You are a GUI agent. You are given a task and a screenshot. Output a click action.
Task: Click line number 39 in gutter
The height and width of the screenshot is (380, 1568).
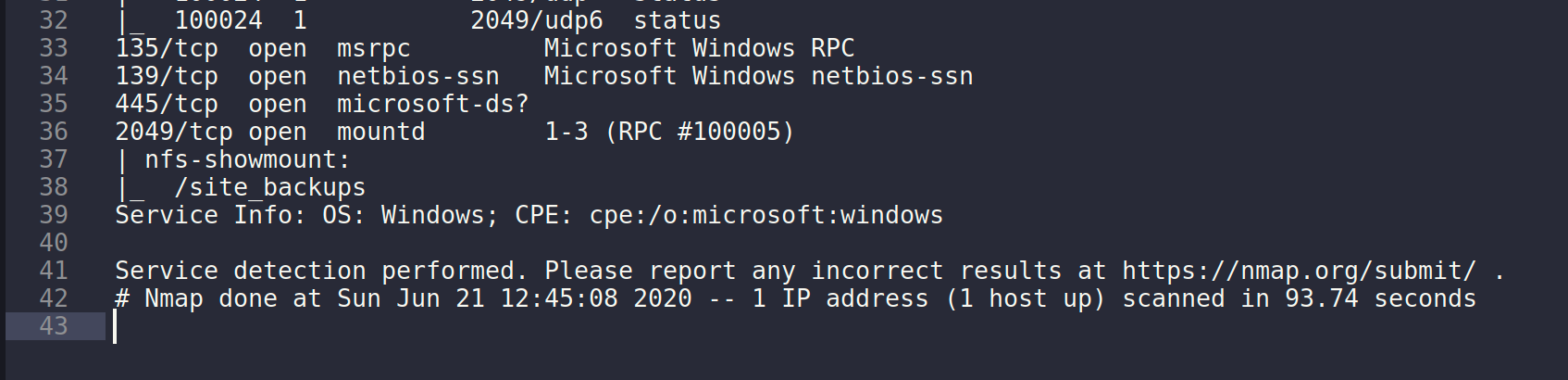(54, 215)
